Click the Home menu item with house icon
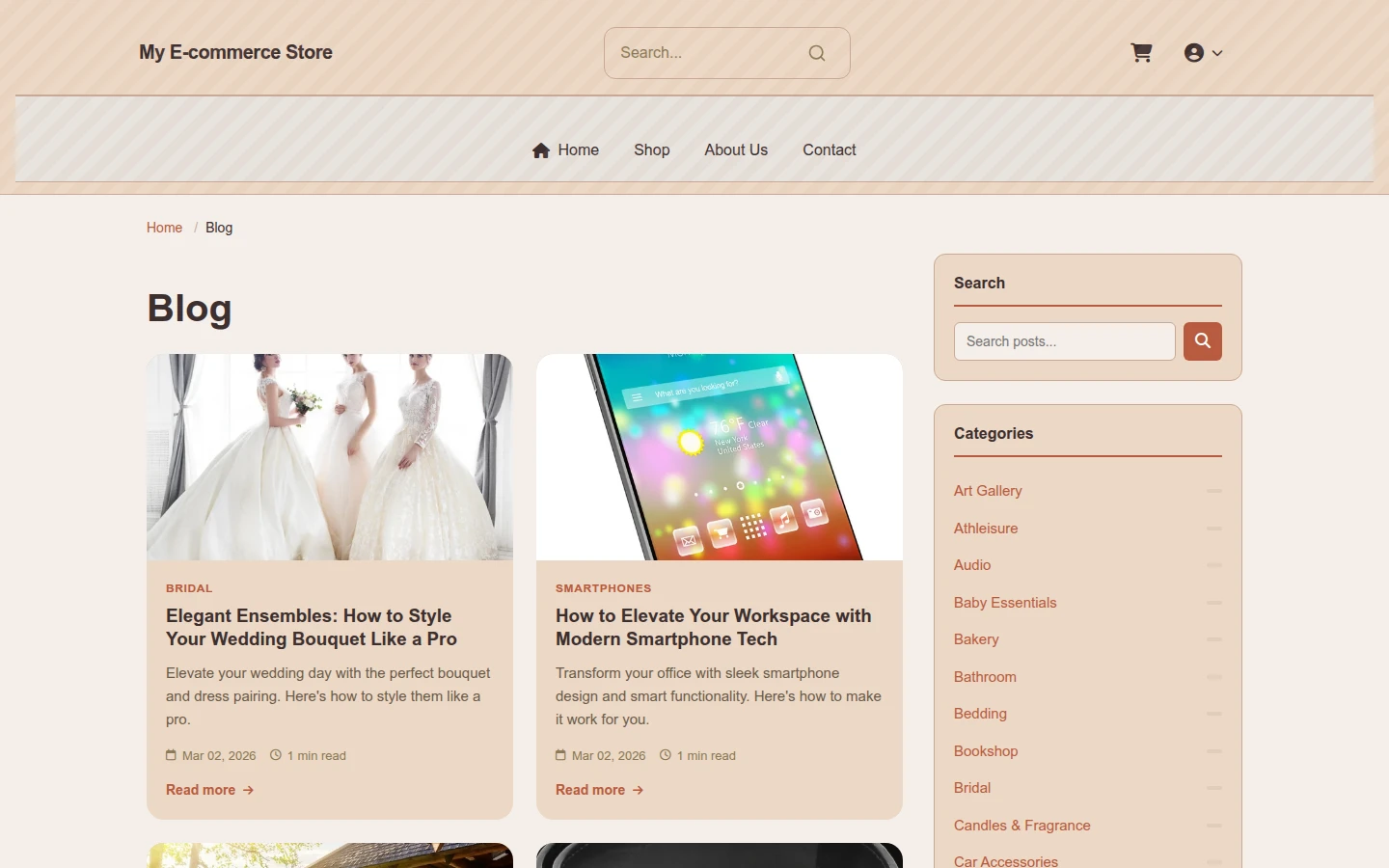Screen dimensions: 1389x868 565,150
